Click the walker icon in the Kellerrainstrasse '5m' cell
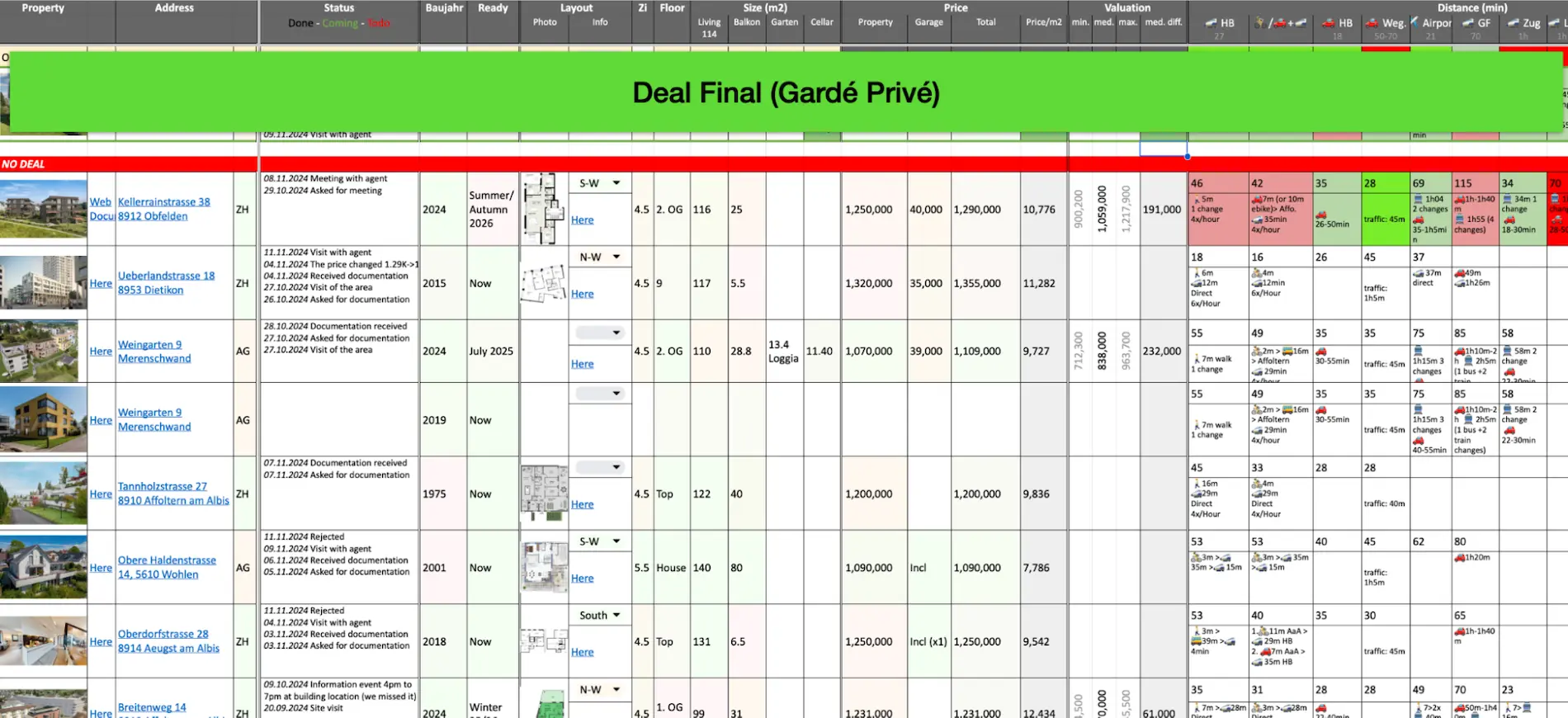1568x718 pixels. click(x=1197, y=199)
